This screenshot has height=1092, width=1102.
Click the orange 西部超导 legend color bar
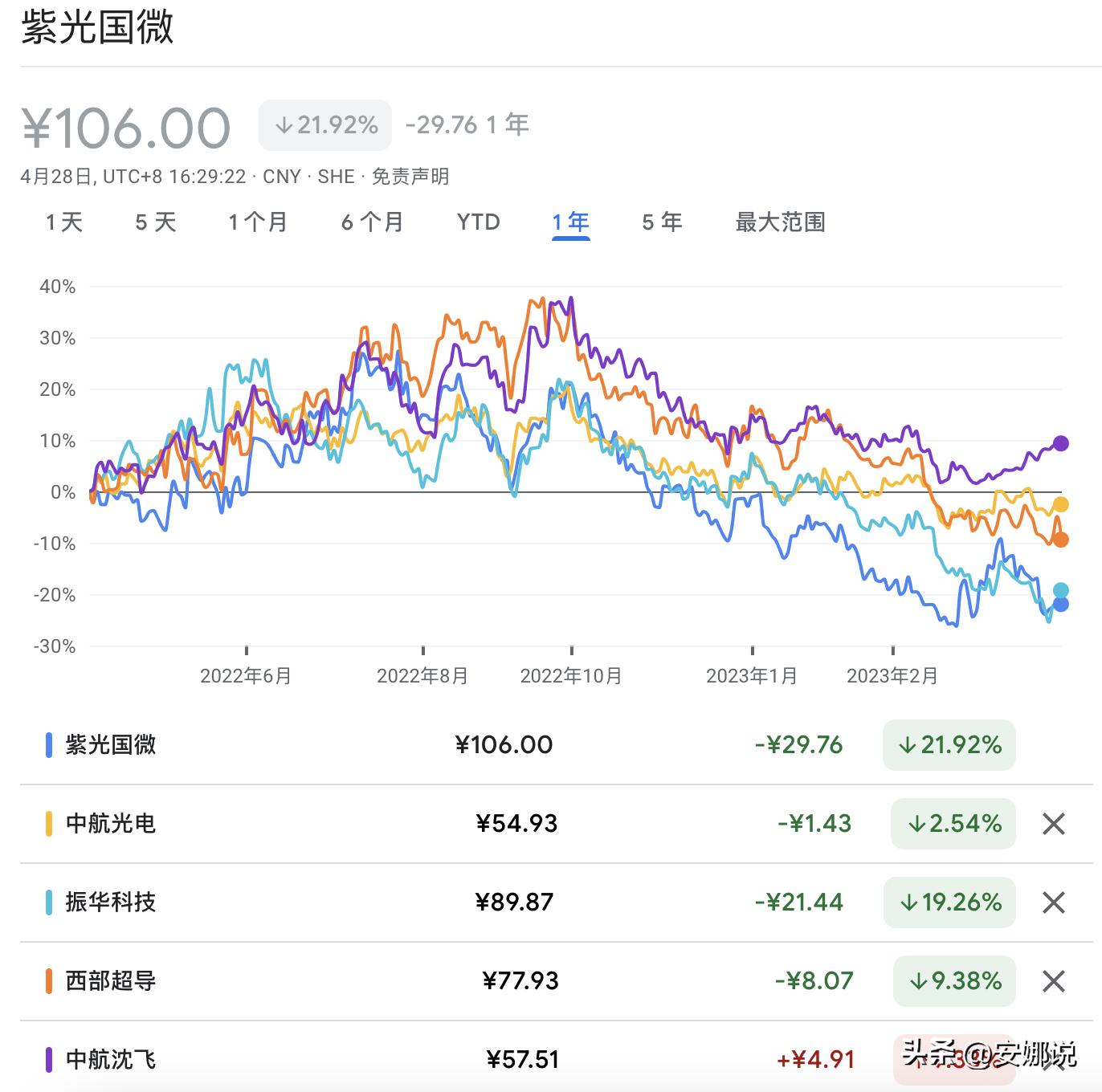coord(49,981)
